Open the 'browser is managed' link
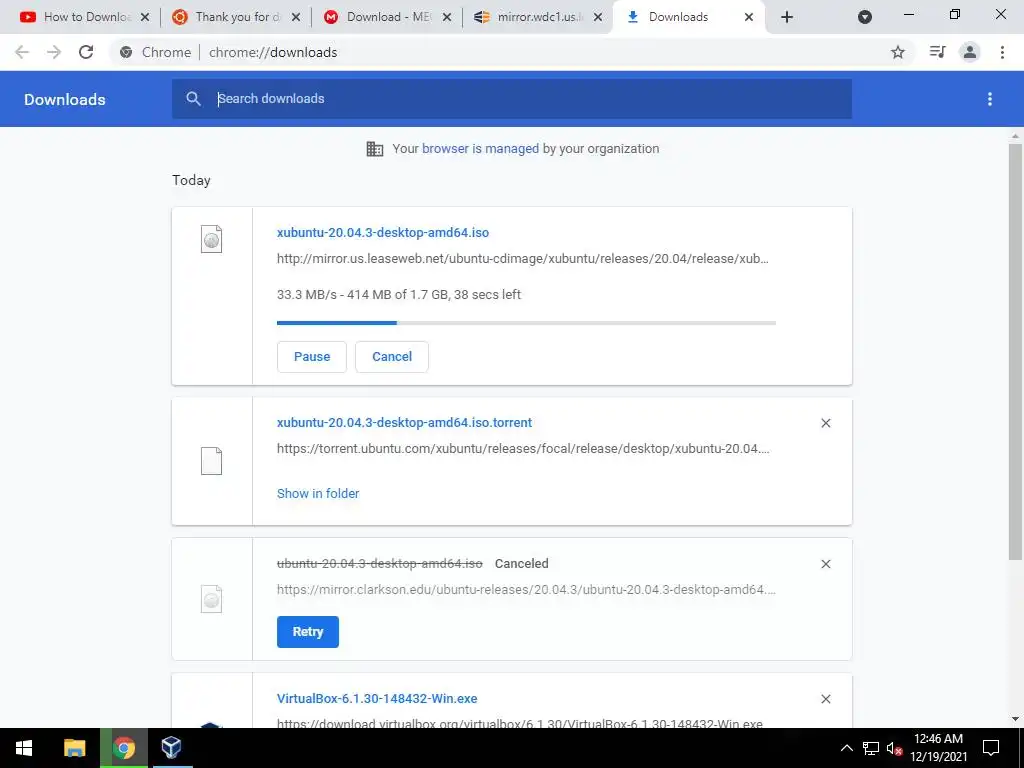 tap(481, 149)
